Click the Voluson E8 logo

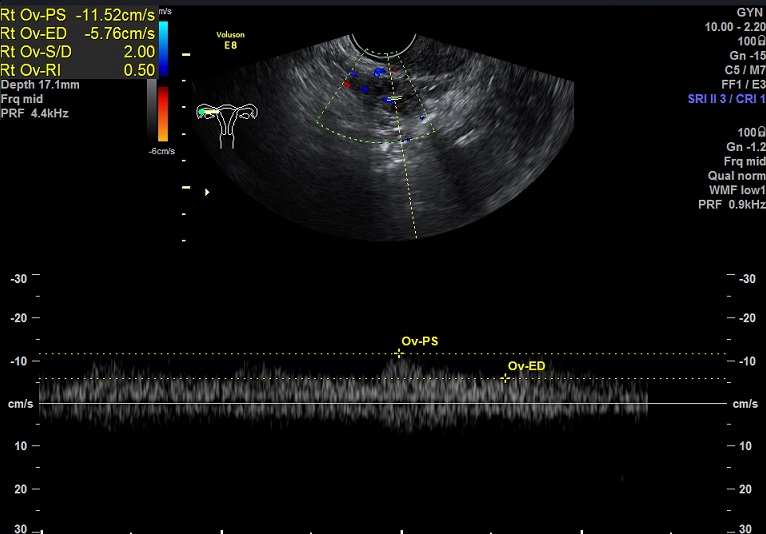pyautogui.click(x=230, y=39)
